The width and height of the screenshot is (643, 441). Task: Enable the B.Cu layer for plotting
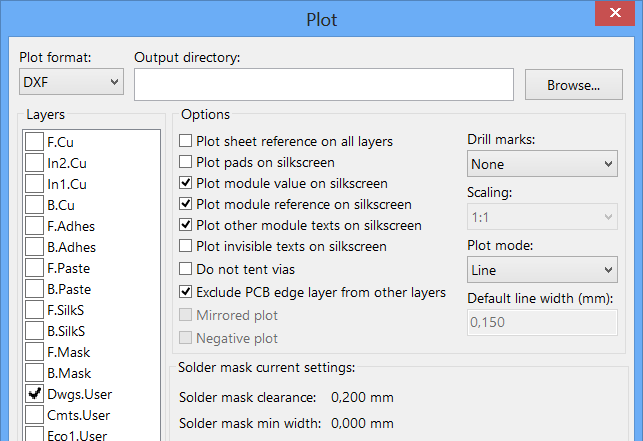(x=34, y=205)
